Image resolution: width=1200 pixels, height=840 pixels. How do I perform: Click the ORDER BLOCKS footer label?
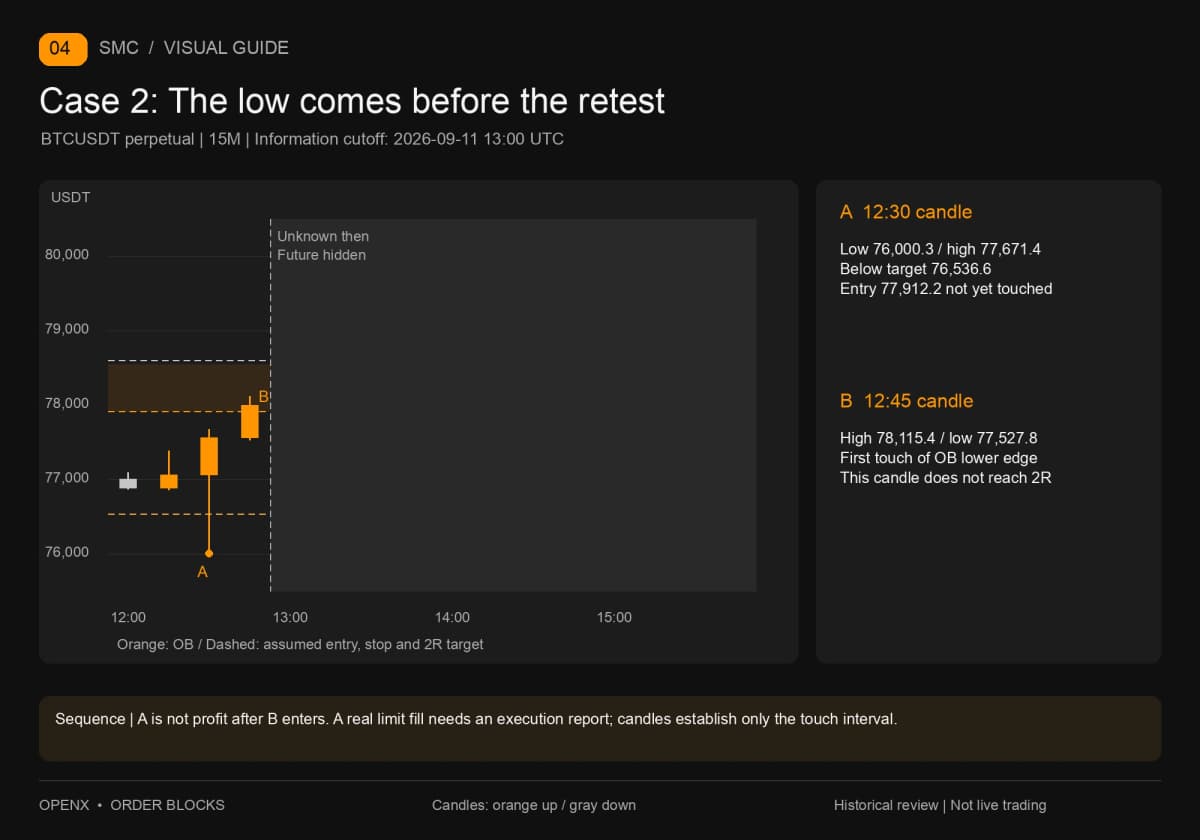point(168,805)
